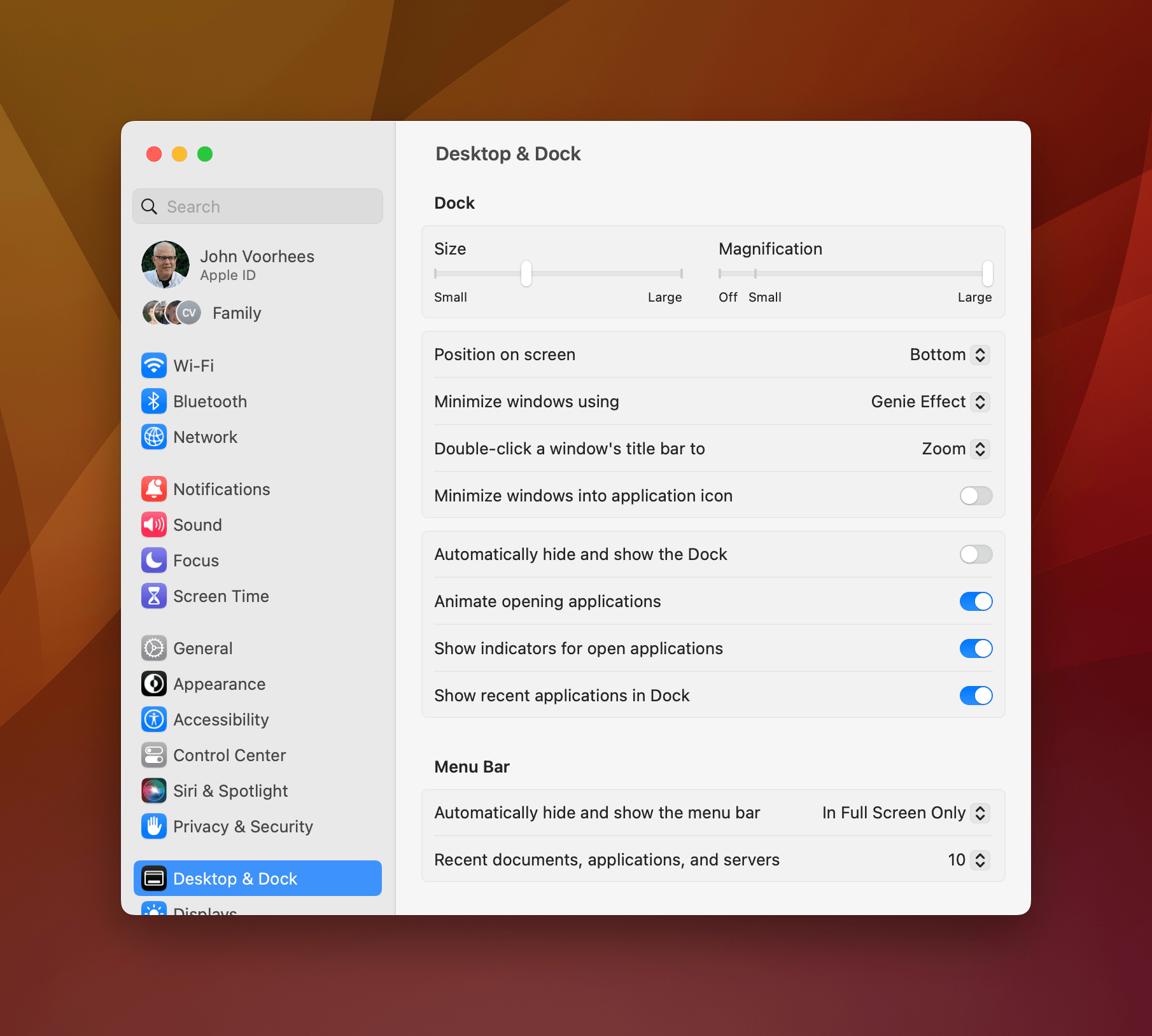Click the Dock Size slider handle
The width and height of the screenshot is (1152, 1036).
pos(526,274)
